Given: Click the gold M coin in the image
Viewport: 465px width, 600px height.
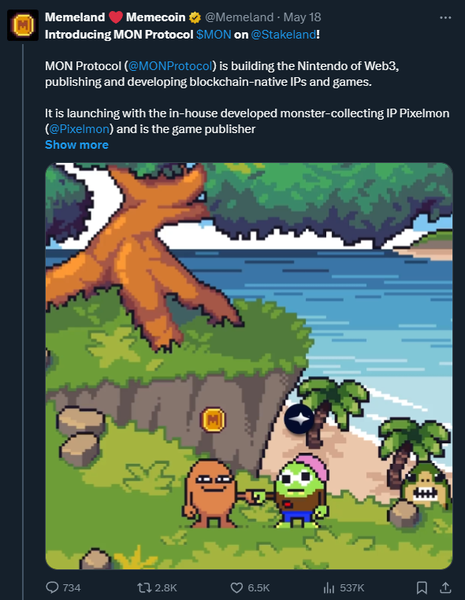Looking at the screenshot, I should coord(213,420).
